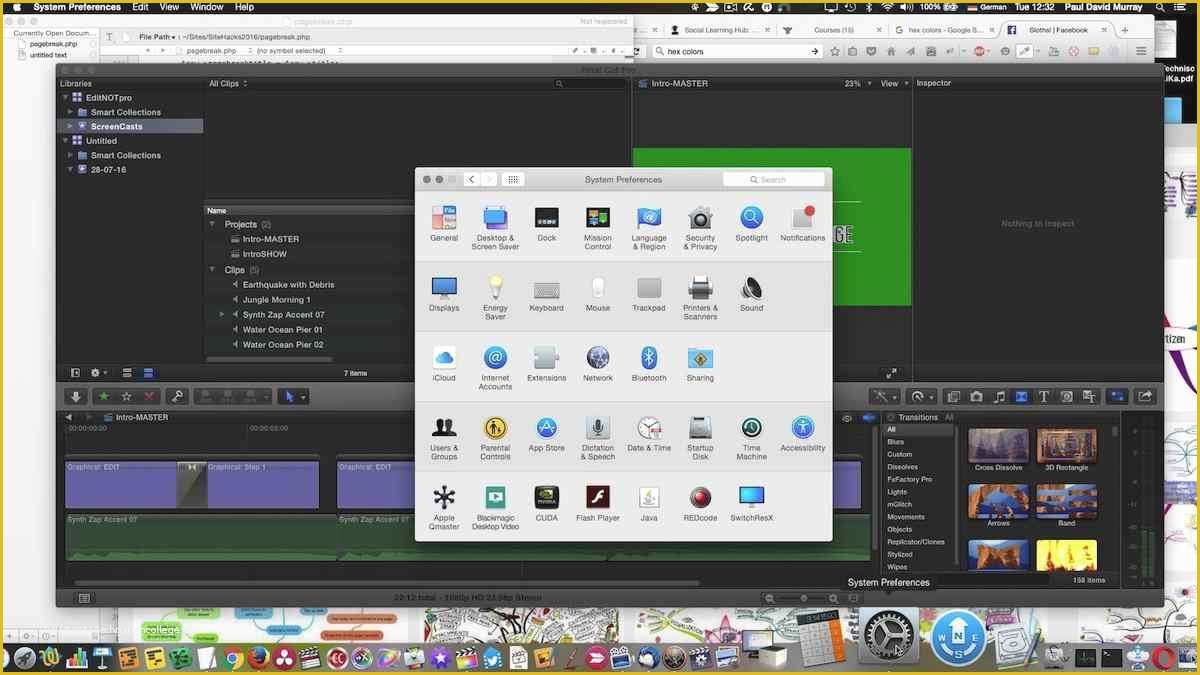
Task: Open Spotlight preferences
Action: [x=751, y=225]
